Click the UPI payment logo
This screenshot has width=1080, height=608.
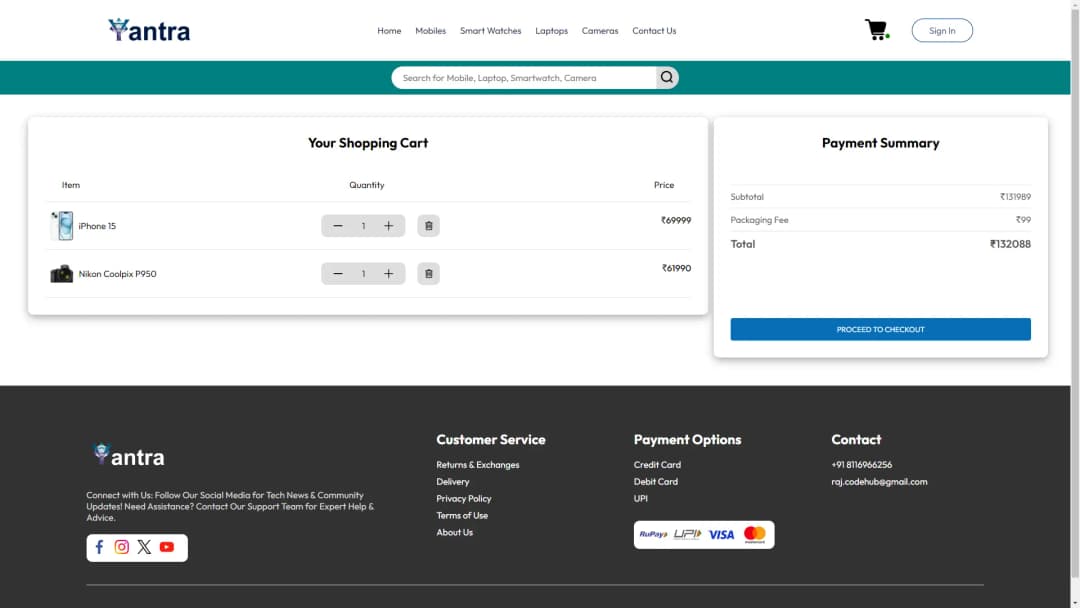click(x=687, y=534)
